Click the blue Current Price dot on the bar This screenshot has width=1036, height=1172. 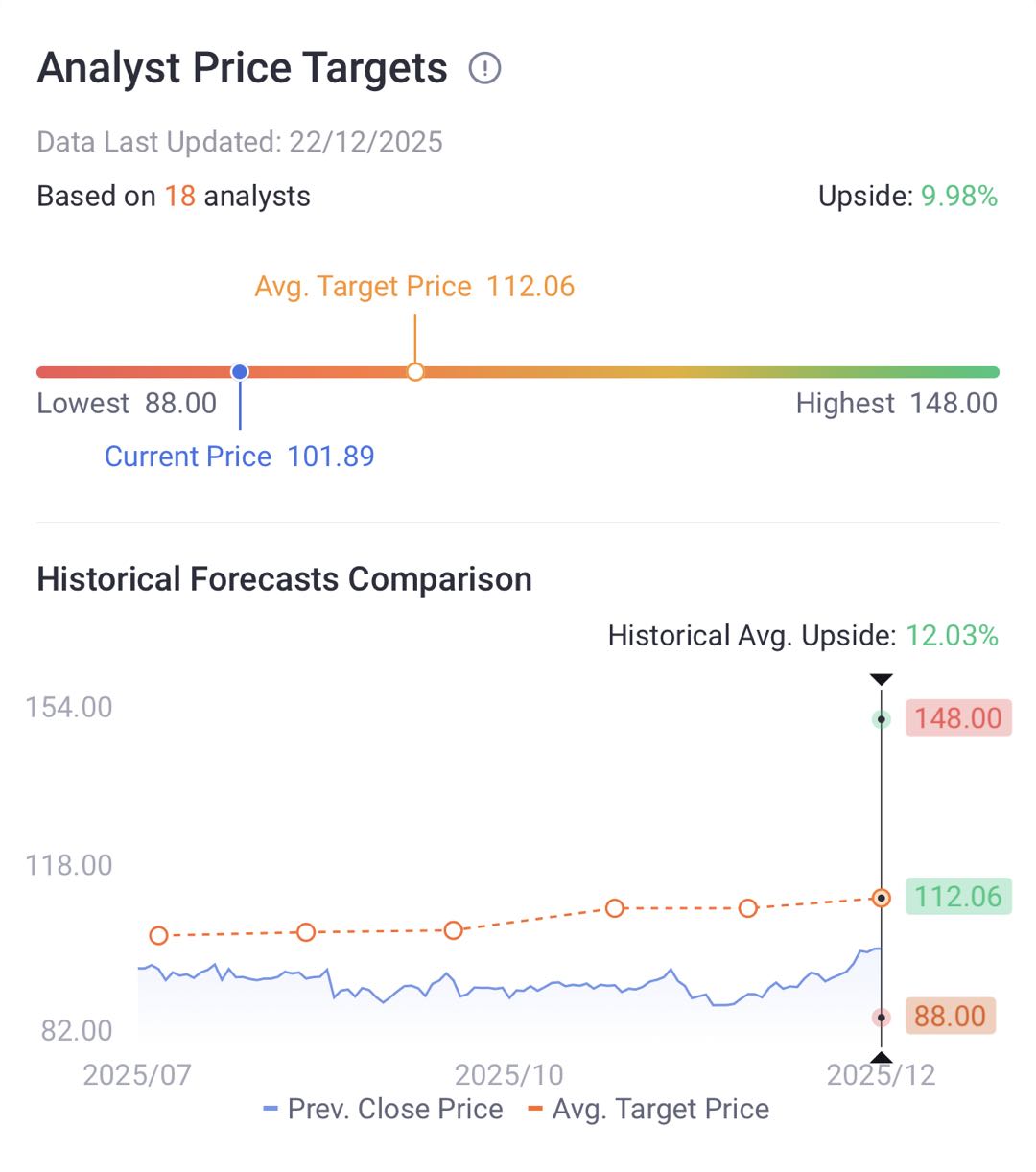click(x=240, y=372)
